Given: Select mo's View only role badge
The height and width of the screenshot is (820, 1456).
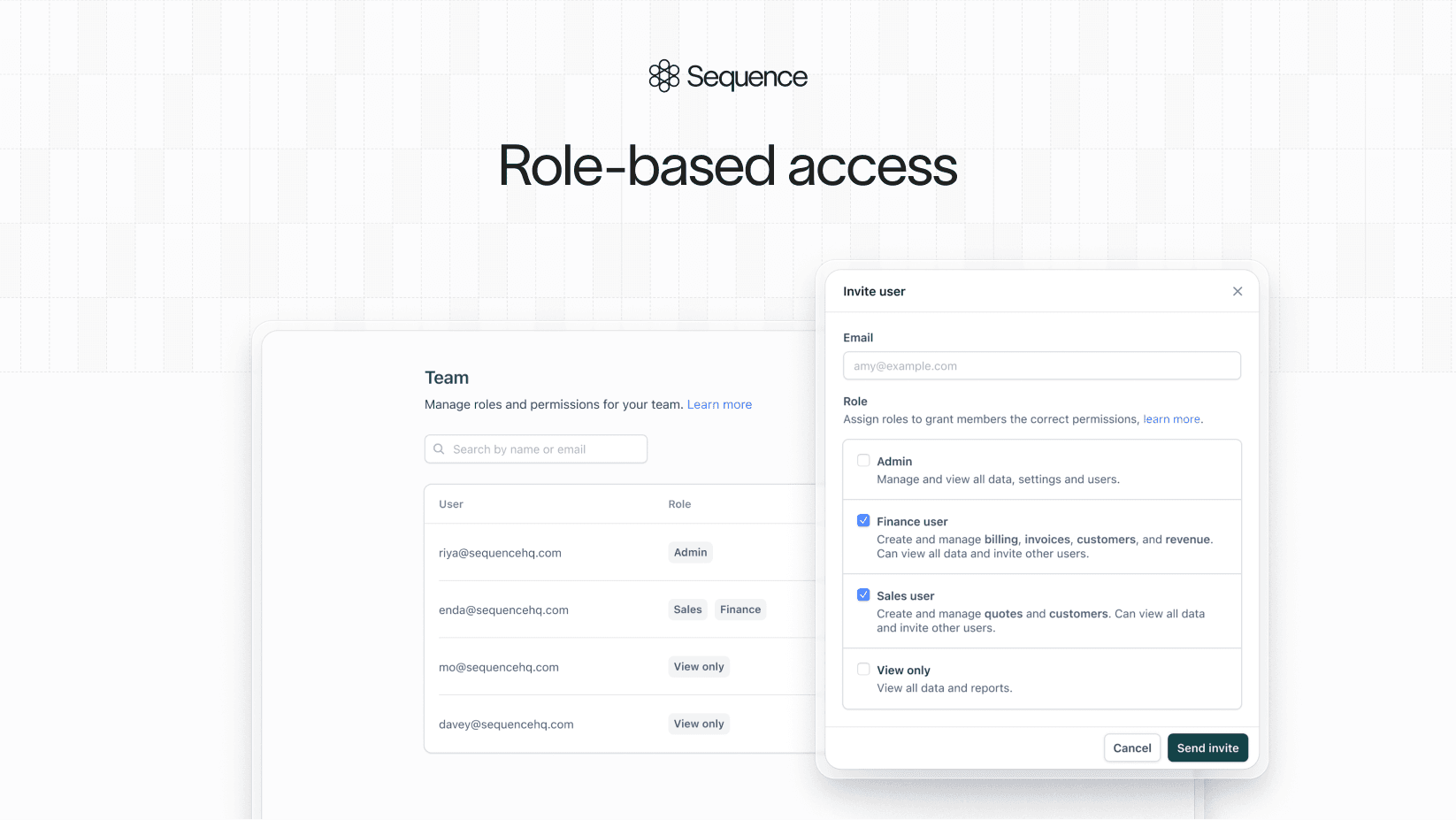Looking at the screenshot, I should click(698, 667).
